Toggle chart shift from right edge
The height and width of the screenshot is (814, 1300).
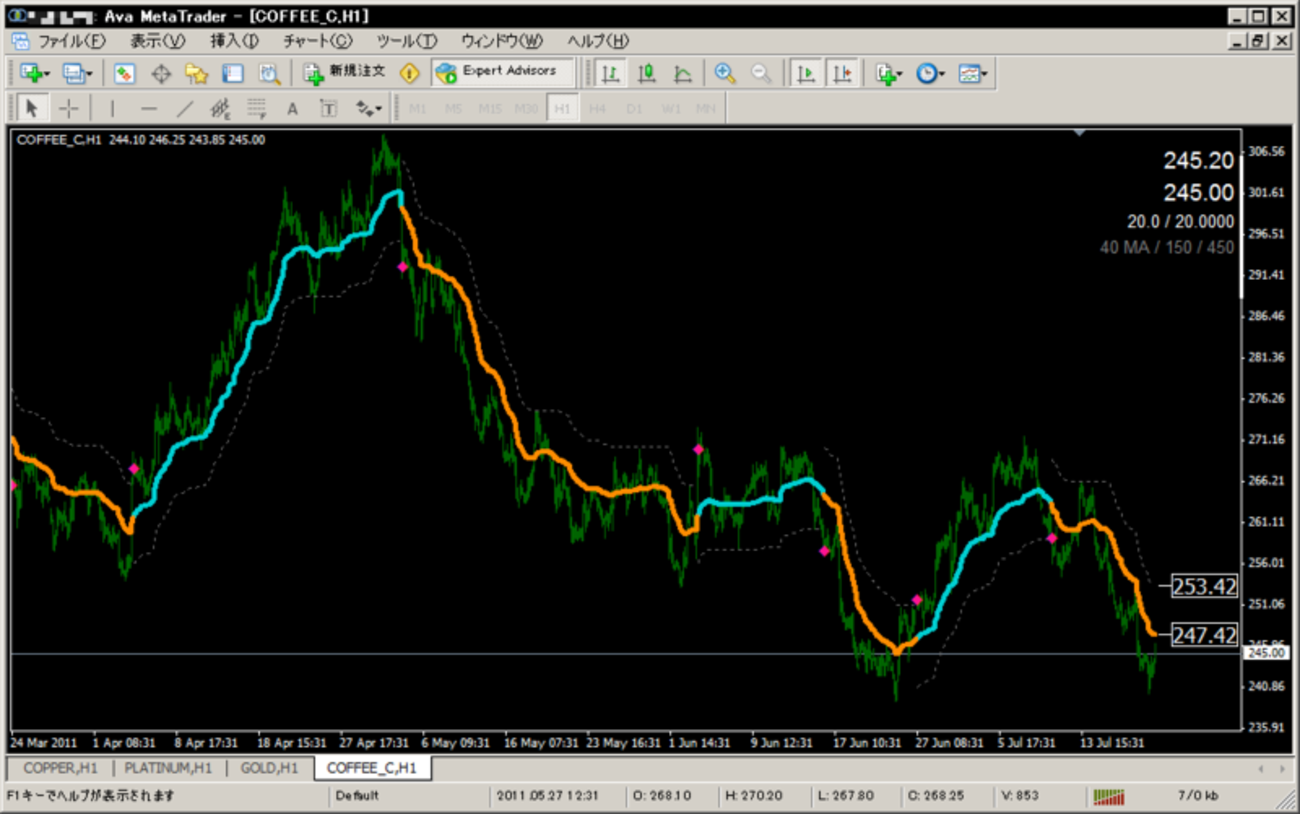pyautogui.click(x=842, y=73)
